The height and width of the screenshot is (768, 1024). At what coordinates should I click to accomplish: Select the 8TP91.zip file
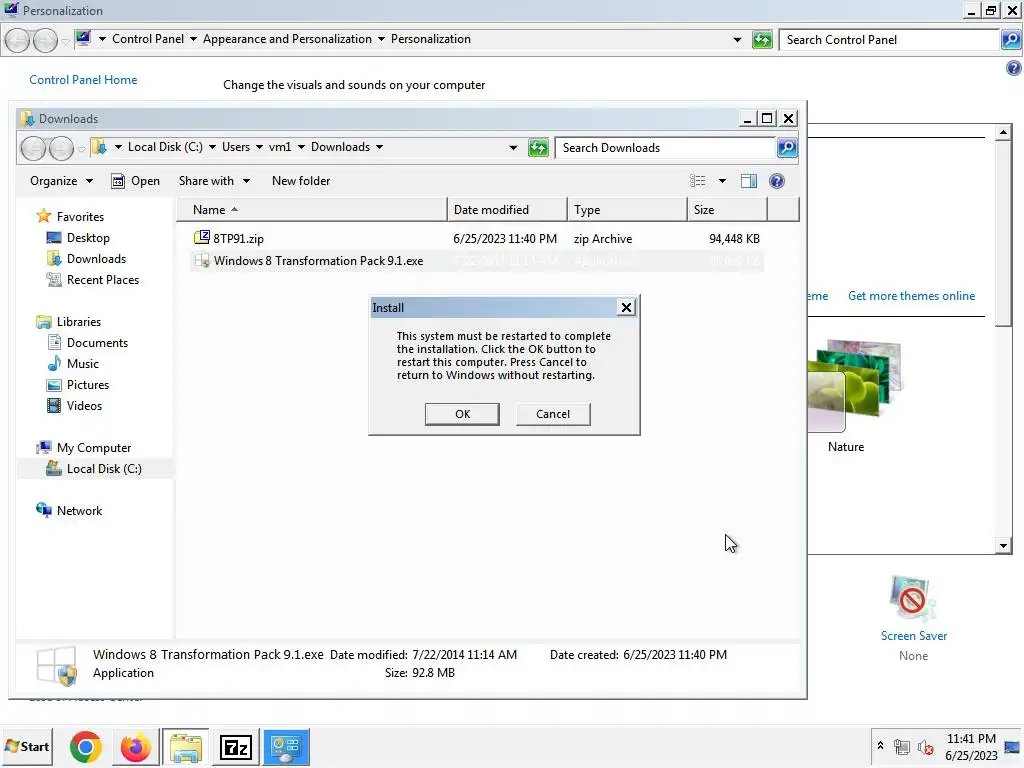tap(238, 238)
